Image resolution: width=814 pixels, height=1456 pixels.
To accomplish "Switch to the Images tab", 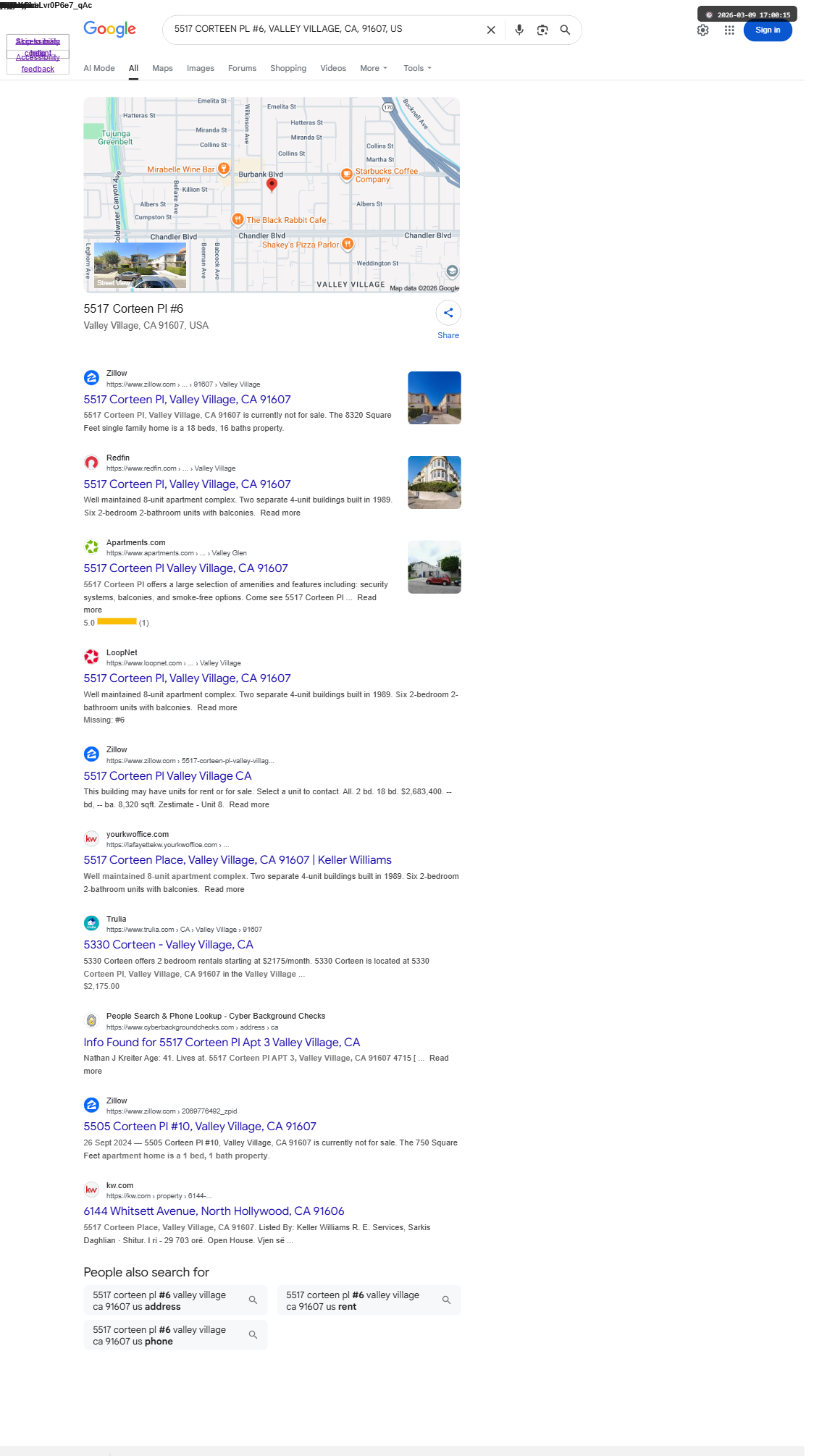I will 201,68.
